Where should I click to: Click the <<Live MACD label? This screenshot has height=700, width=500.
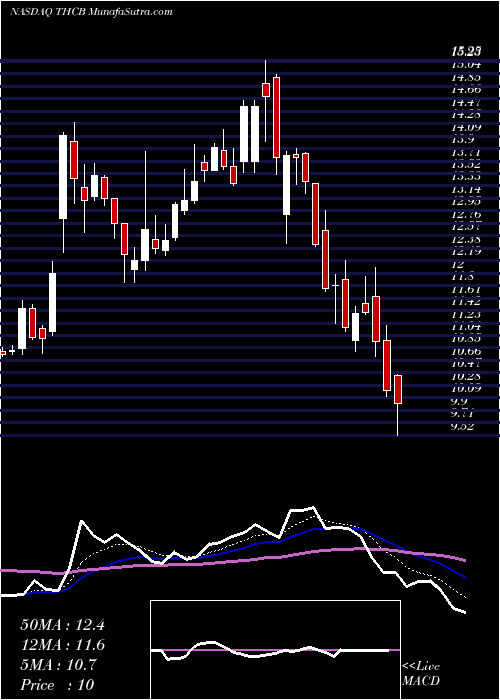click(x=421, y=673)
